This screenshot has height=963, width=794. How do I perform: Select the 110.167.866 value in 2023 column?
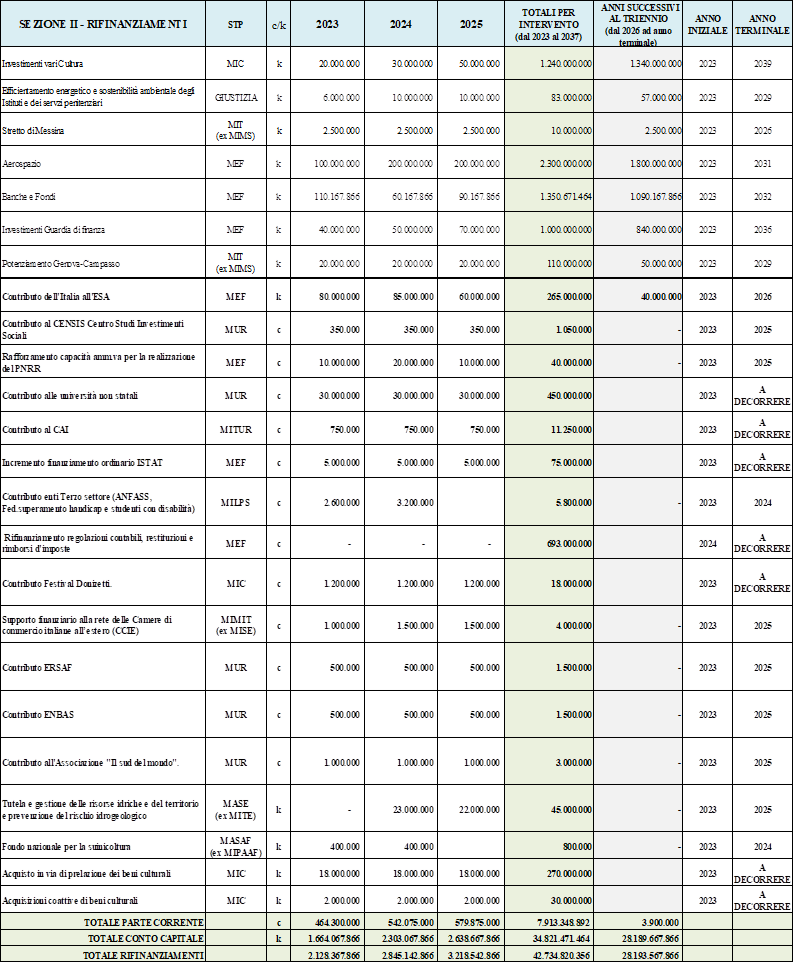335,196
